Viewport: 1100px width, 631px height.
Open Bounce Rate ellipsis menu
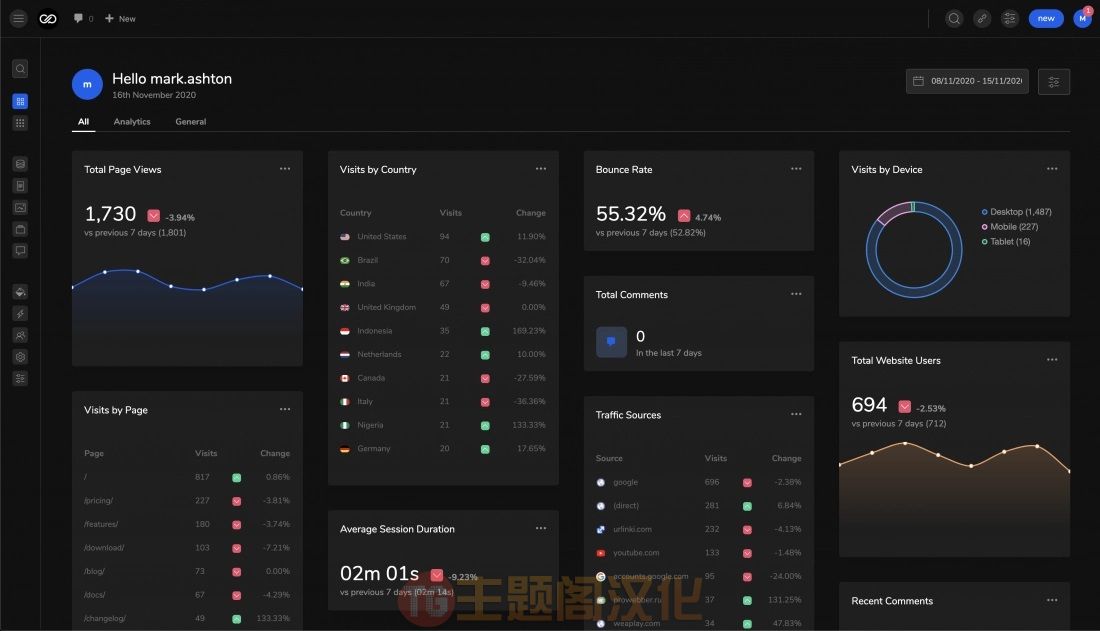coord(796,169)
